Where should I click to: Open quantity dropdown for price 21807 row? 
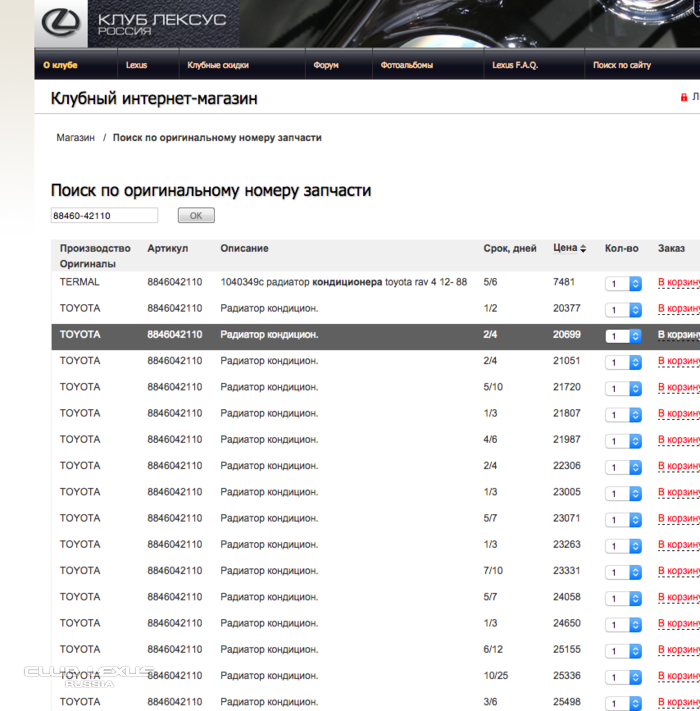click(x=623, y=415)
